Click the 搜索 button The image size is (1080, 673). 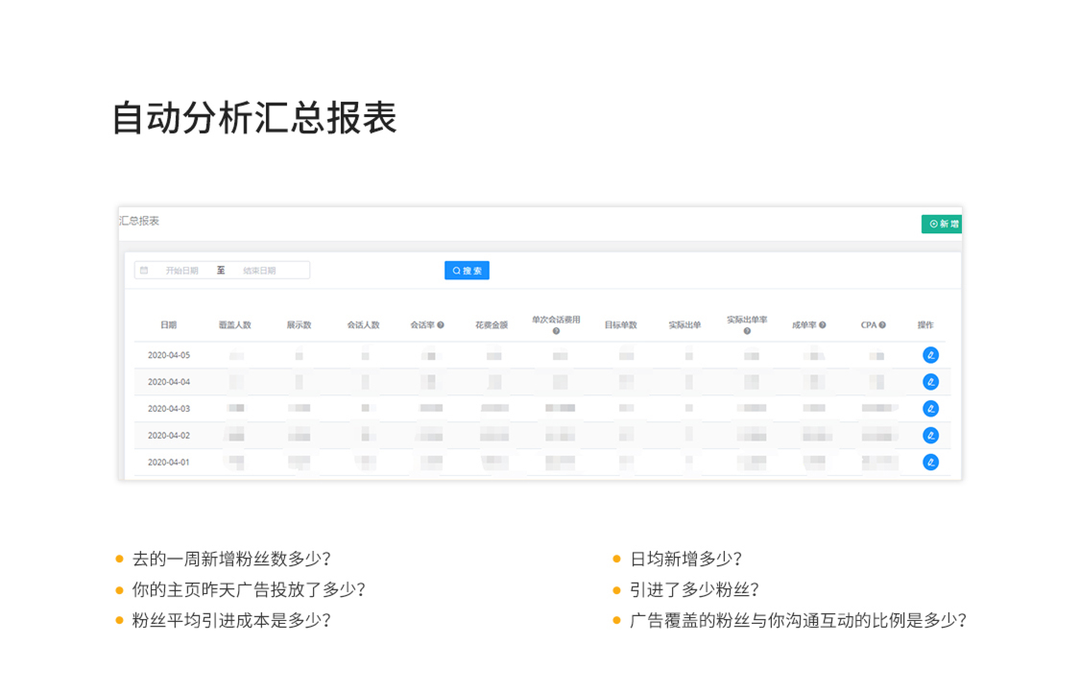[x=467, y=270]
